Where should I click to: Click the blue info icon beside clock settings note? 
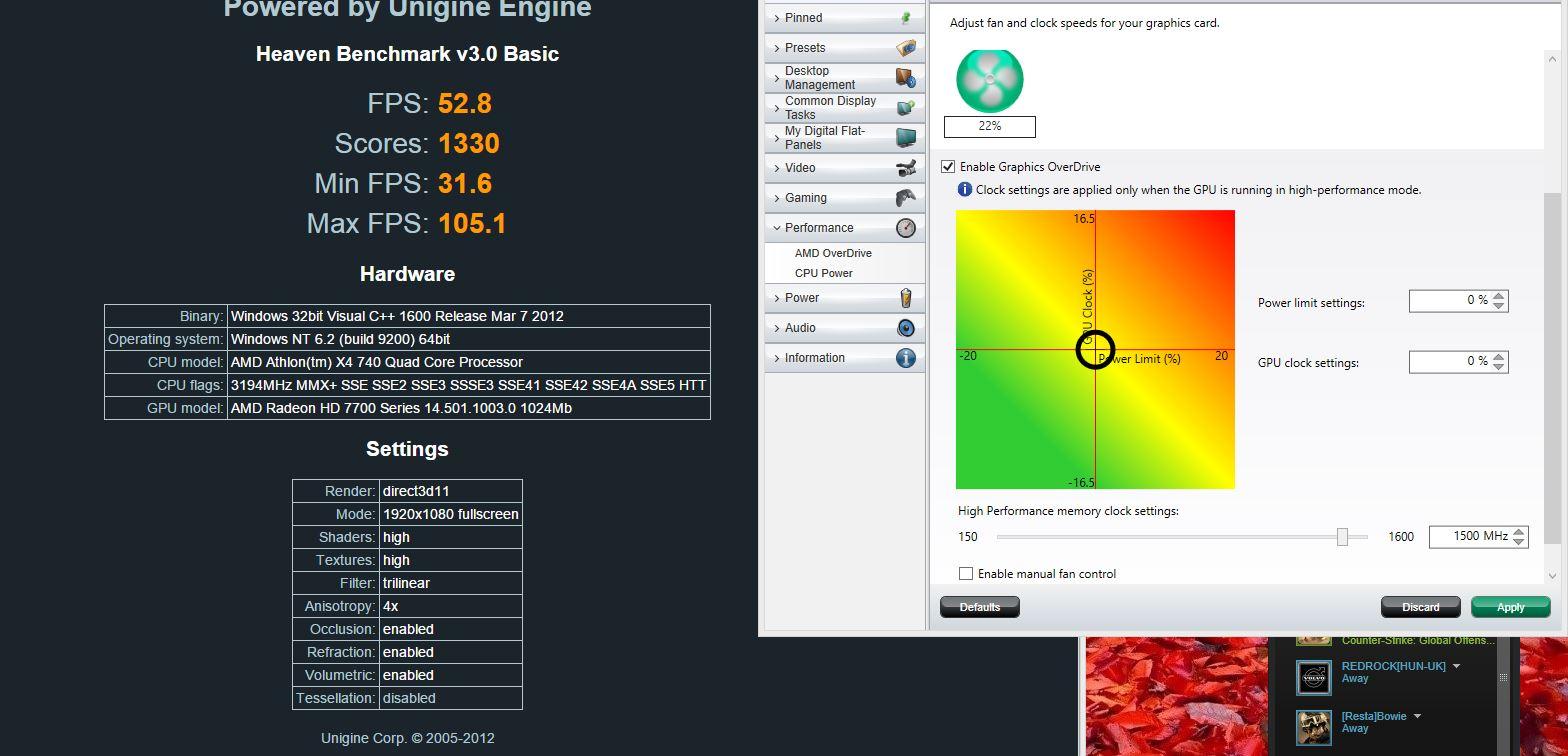[x=965, y=189]
